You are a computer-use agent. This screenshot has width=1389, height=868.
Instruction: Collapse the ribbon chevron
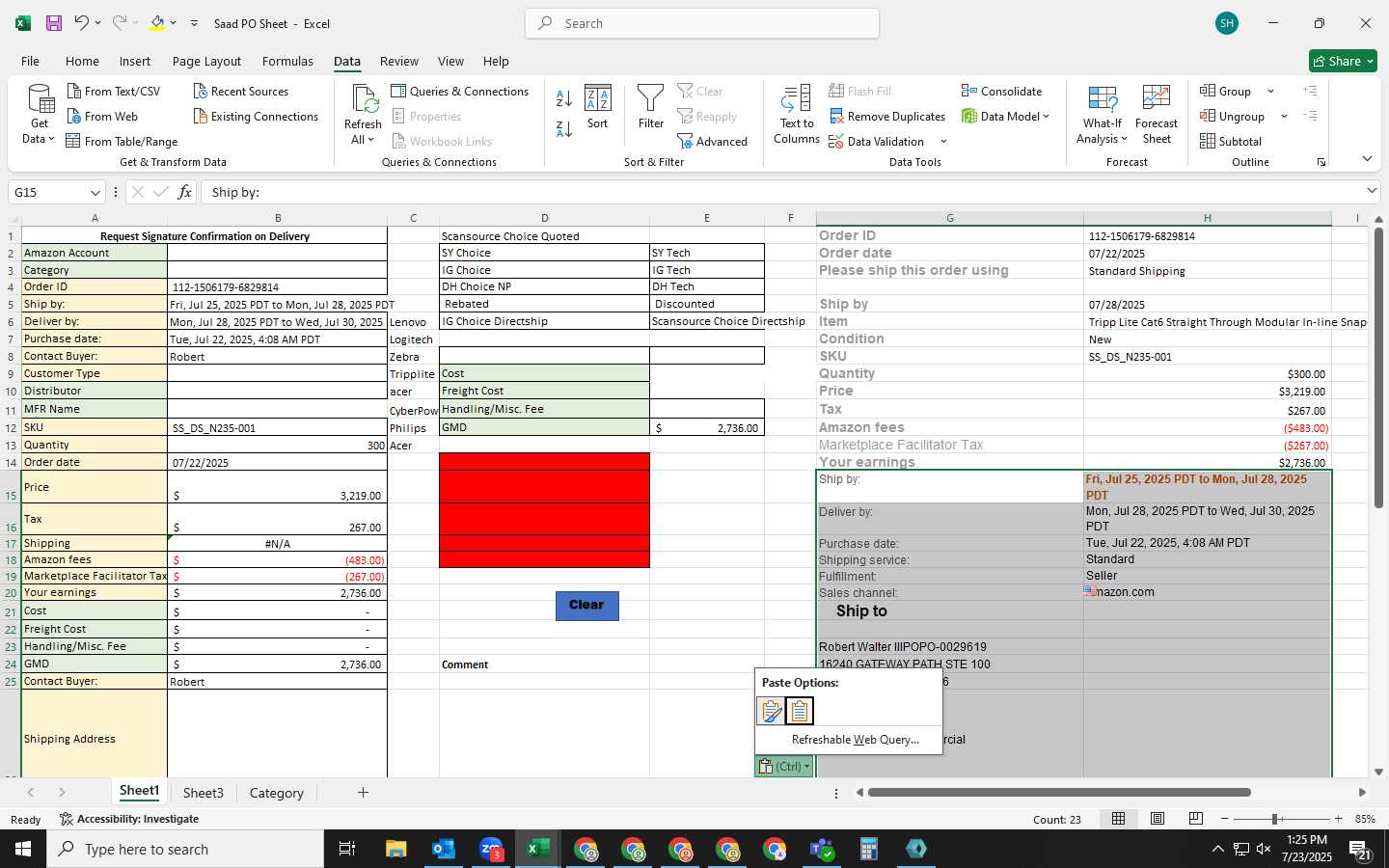[1367, 158]
